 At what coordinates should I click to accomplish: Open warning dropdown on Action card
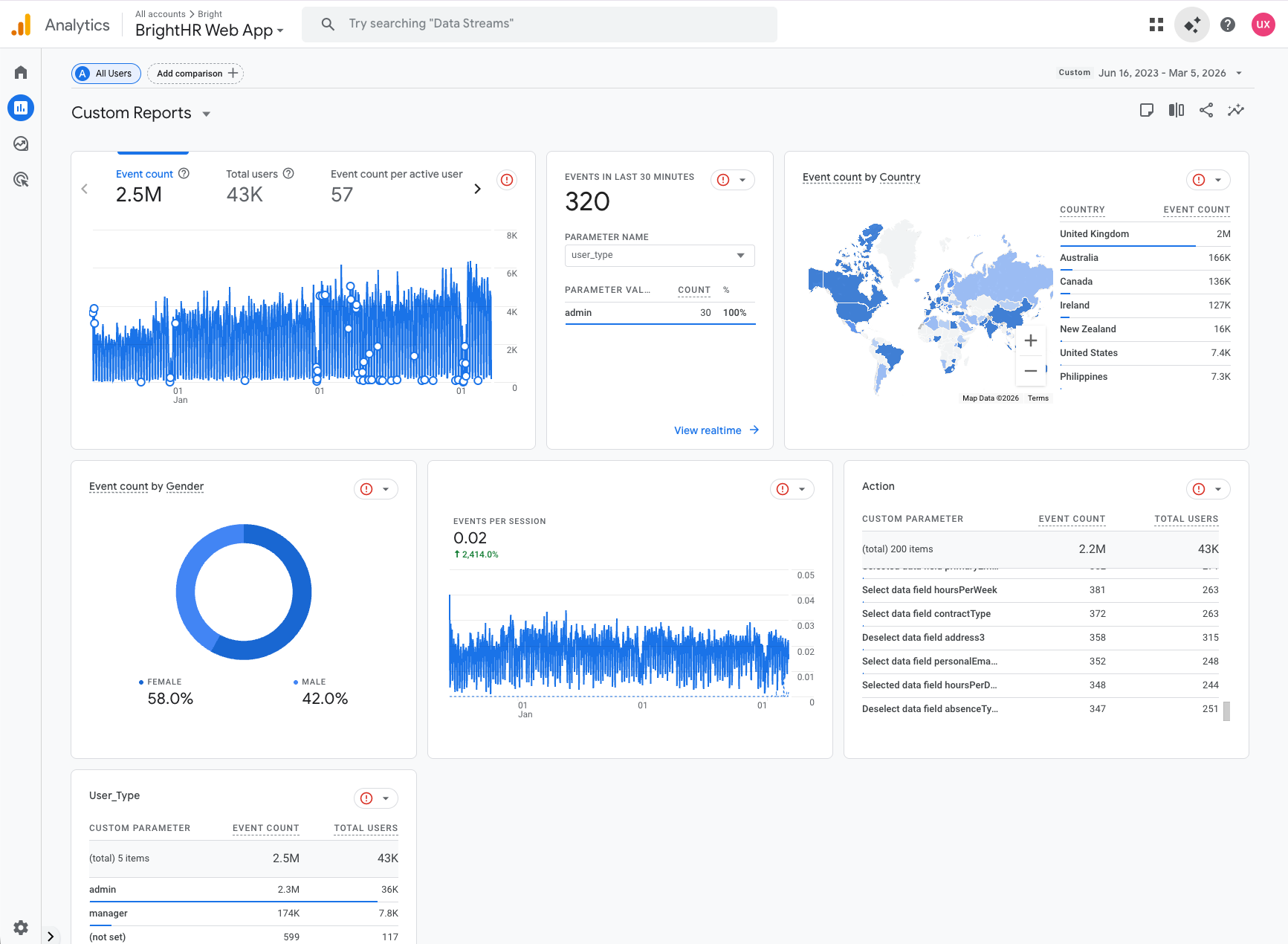pyautogui.click(x=1208, y=489)
